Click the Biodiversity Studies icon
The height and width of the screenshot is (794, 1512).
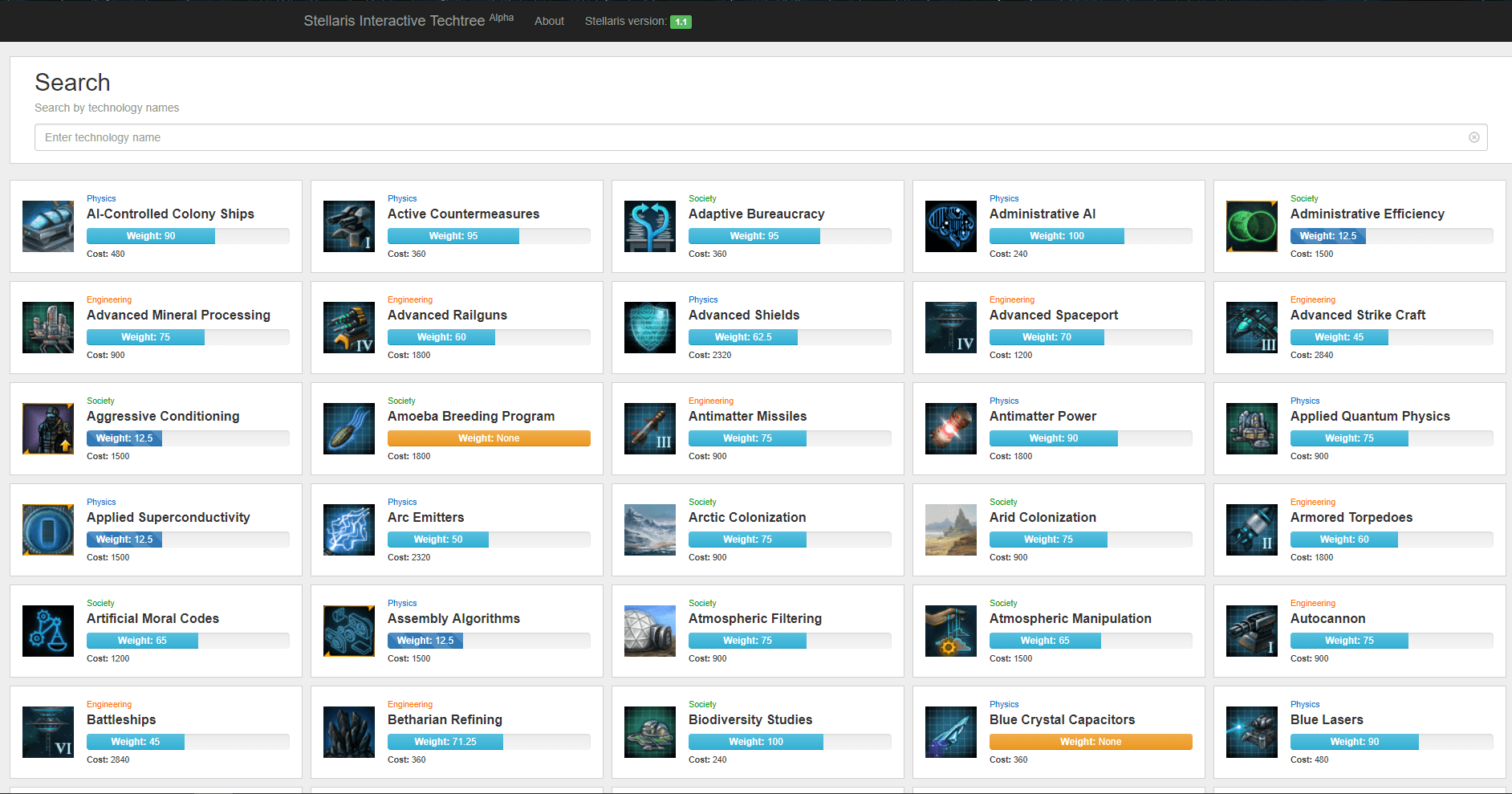(650, 732)
